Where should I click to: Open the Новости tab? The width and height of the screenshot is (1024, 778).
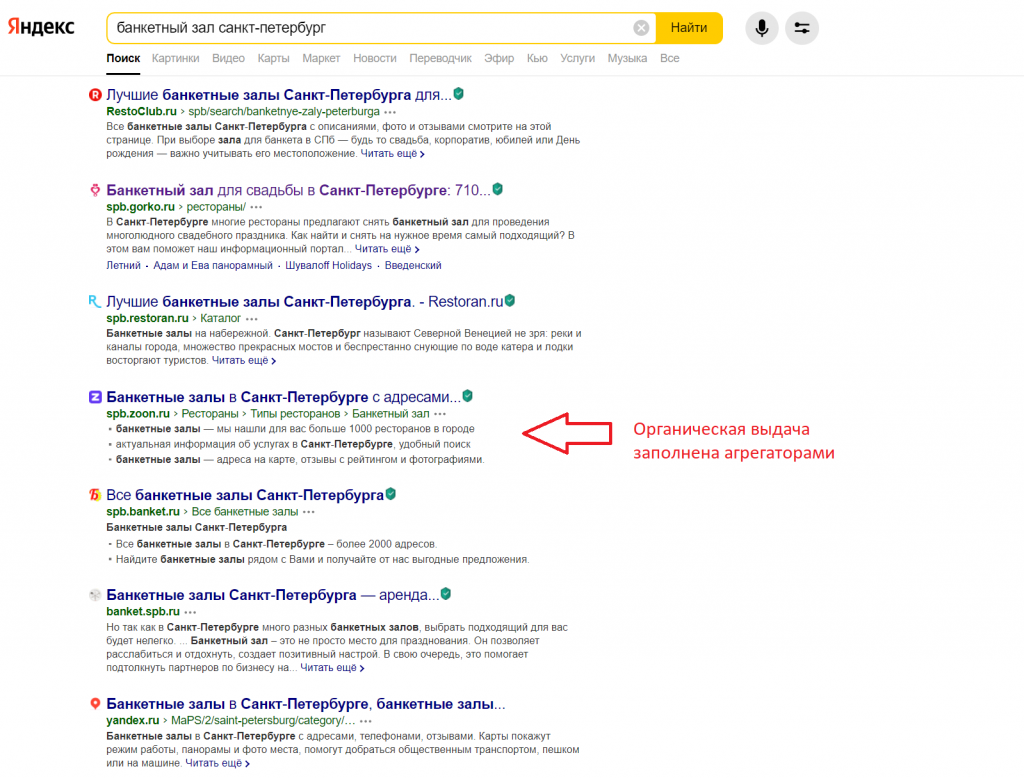[374, 58]
